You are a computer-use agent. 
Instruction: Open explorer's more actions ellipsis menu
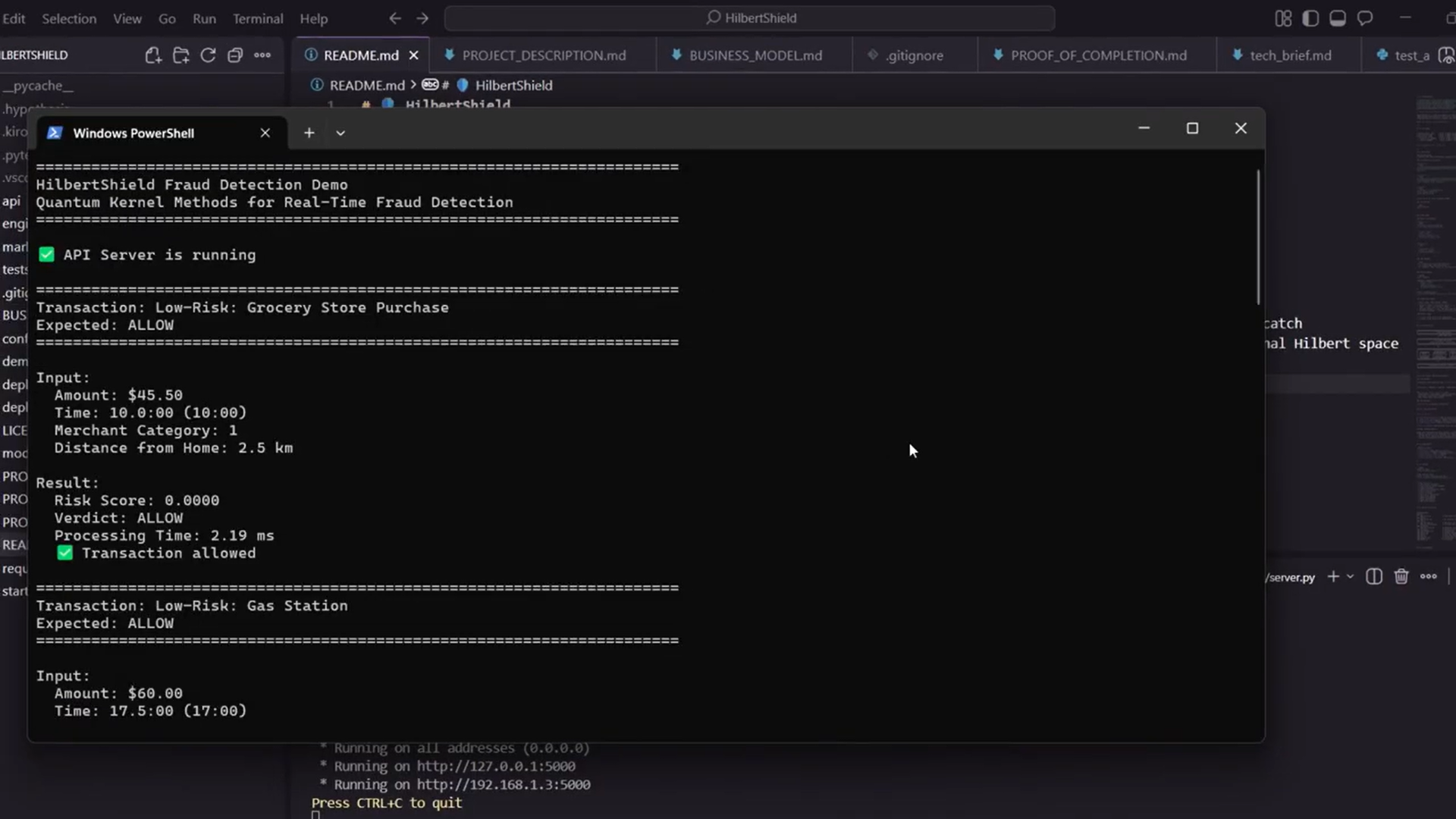262,55
